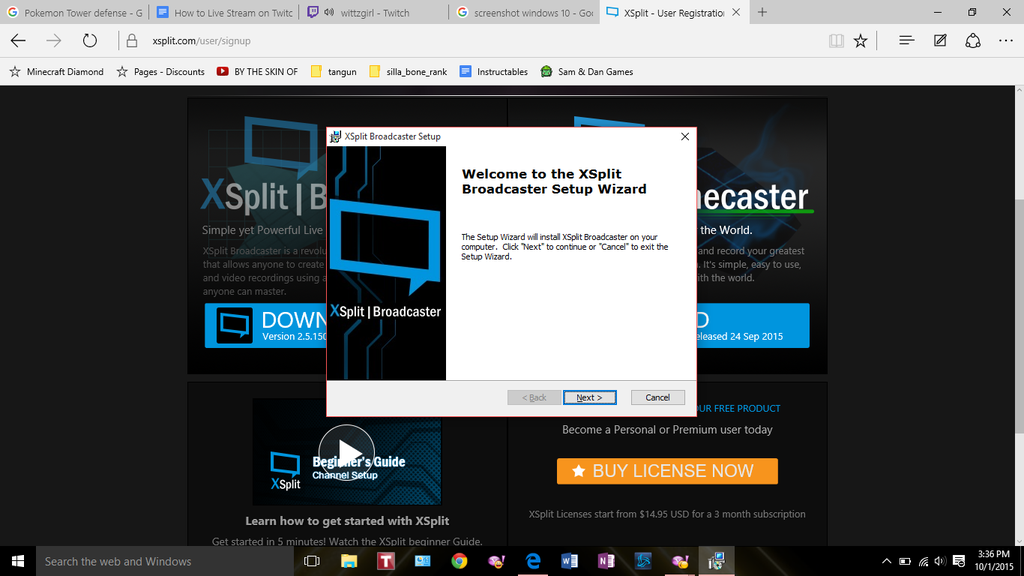
Task: Click 'Learn how to get started' heading
Action: point(347,520)
